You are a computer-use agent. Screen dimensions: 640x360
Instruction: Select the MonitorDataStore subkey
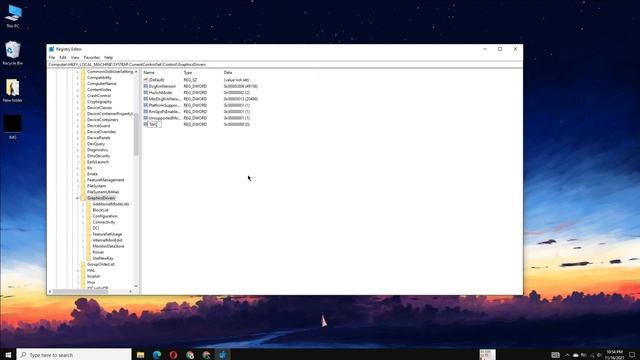click(x=108, y=246)
